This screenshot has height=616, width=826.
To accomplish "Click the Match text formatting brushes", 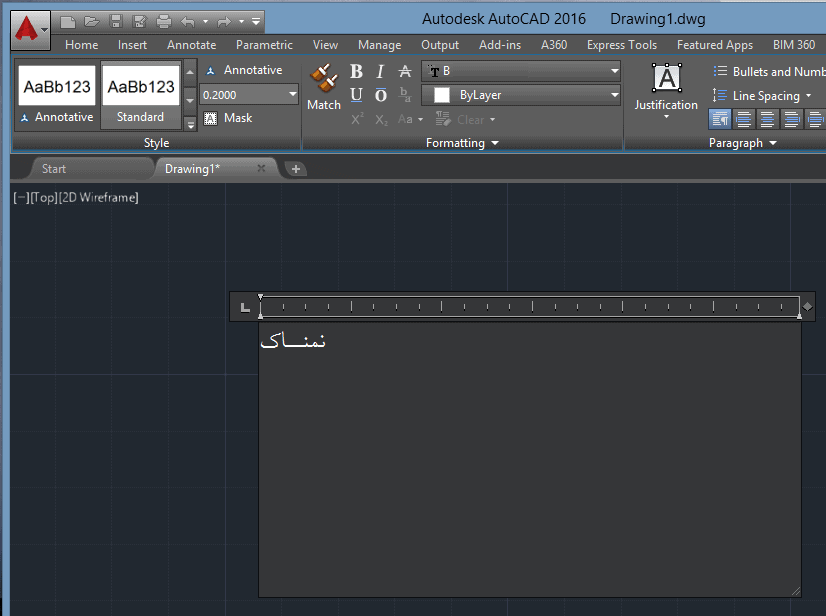I will (324, 87).
